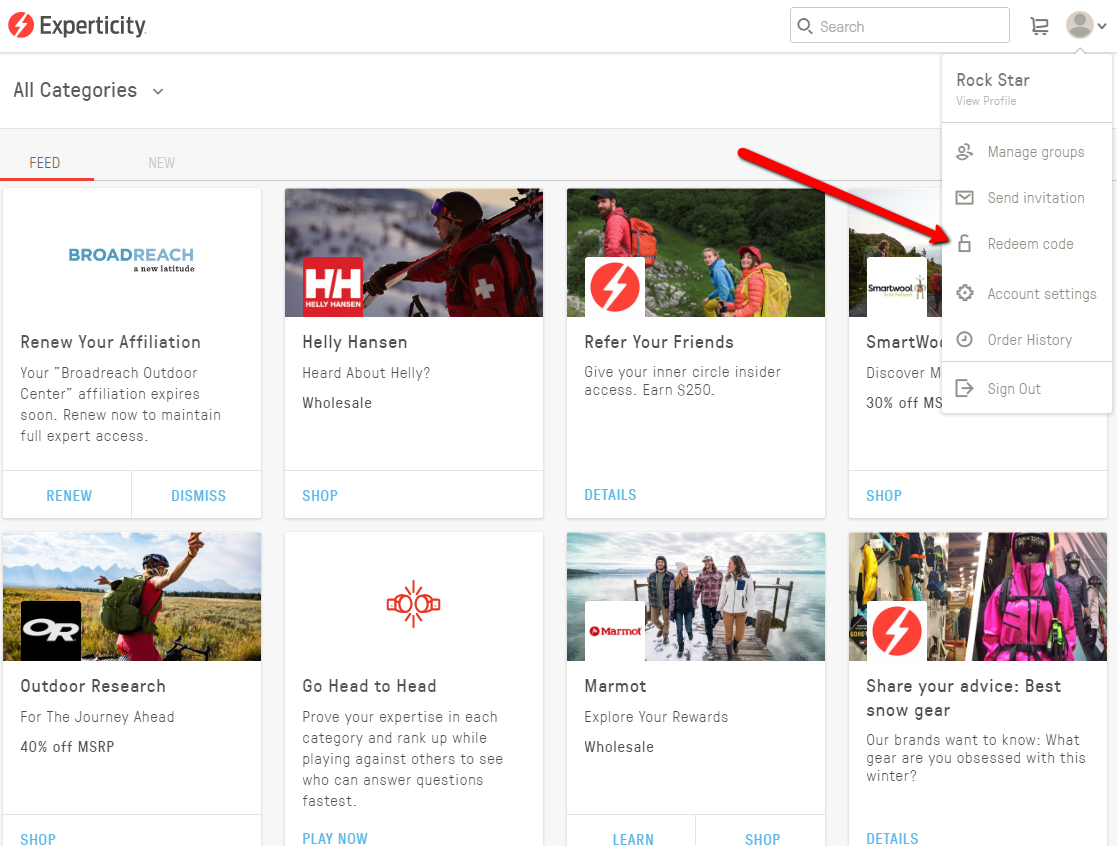Click PLAY NOW on Go Head to Head

pos(335,838)
